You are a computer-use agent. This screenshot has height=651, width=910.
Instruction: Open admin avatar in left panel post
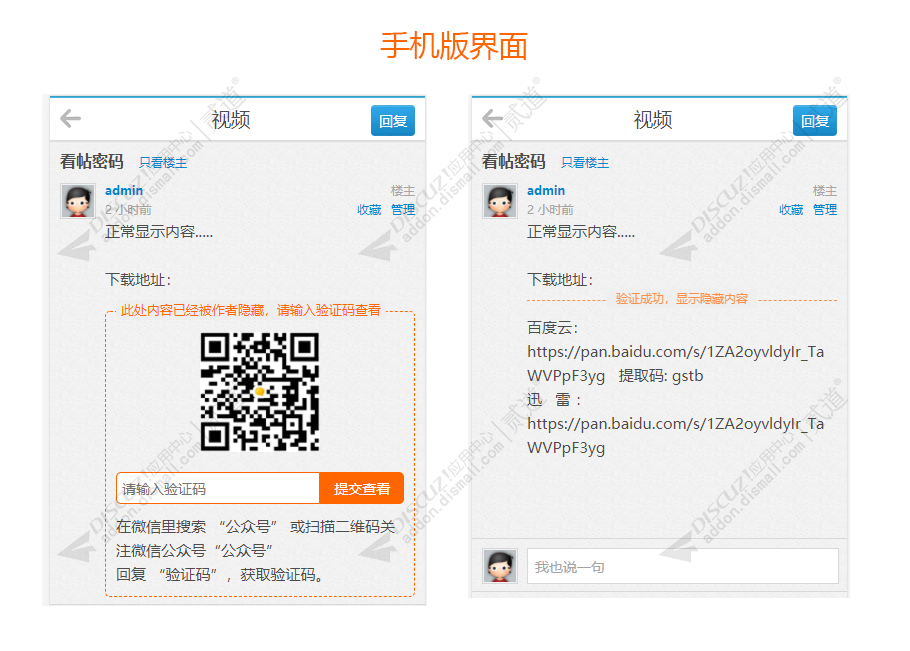tap(78, 201)
